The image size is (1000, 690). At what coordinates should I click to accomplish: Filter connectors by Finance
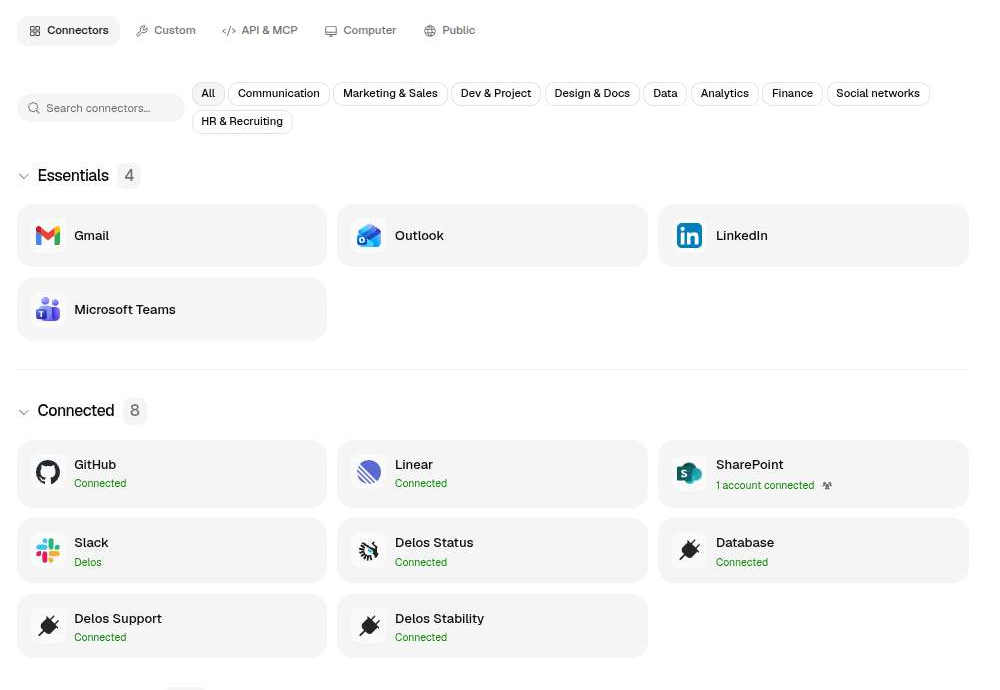coord(792,94)
